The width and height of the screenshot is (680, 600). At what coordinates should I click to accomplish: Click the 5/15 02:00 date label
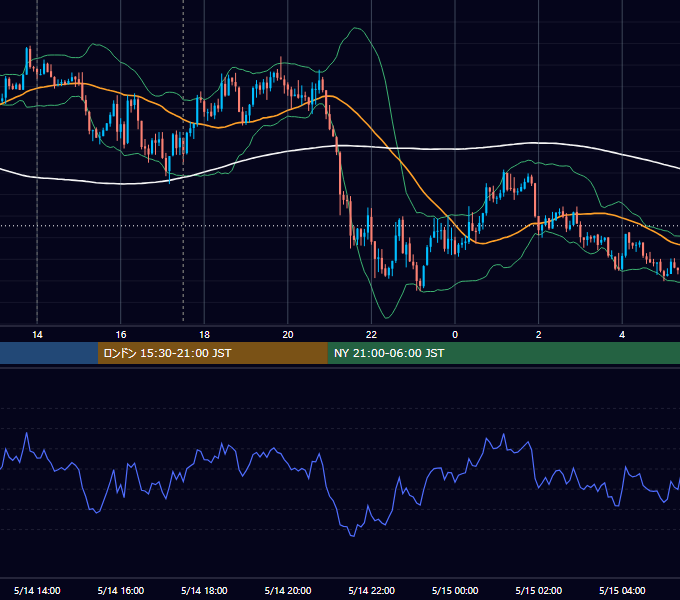coord(539,590)
